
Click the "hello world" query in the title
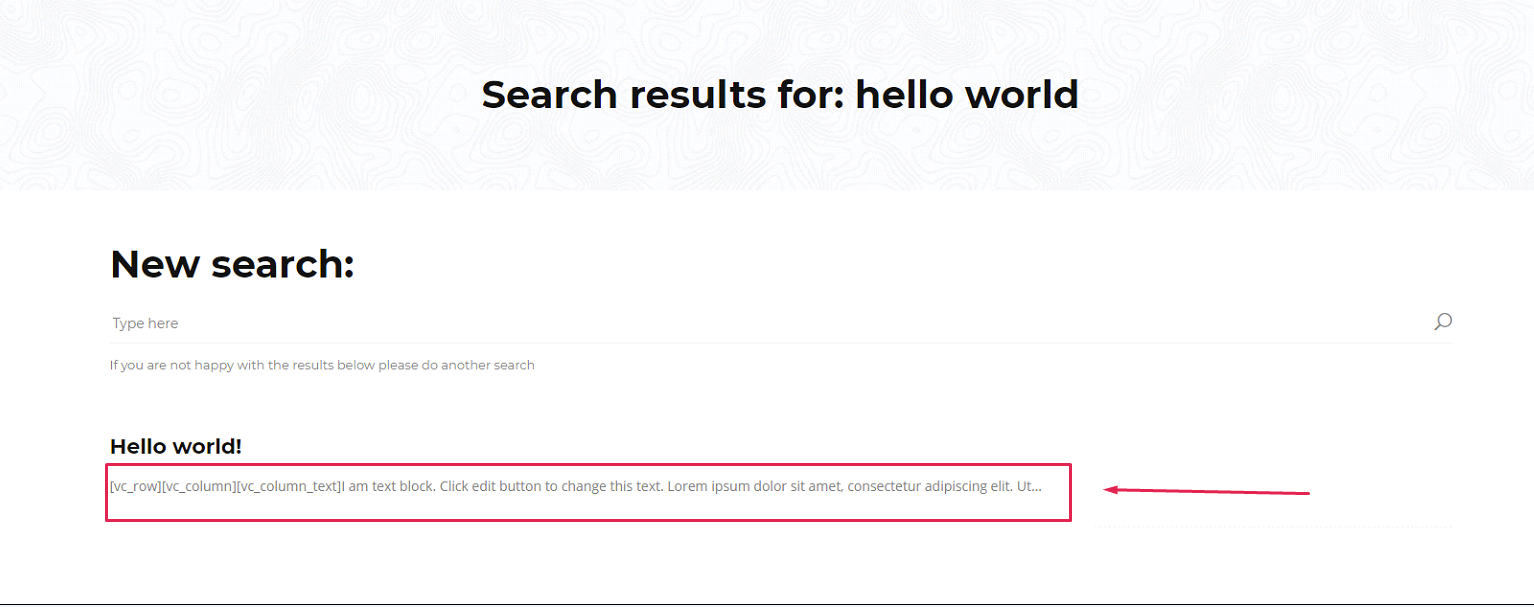click(x=967, y=95)
